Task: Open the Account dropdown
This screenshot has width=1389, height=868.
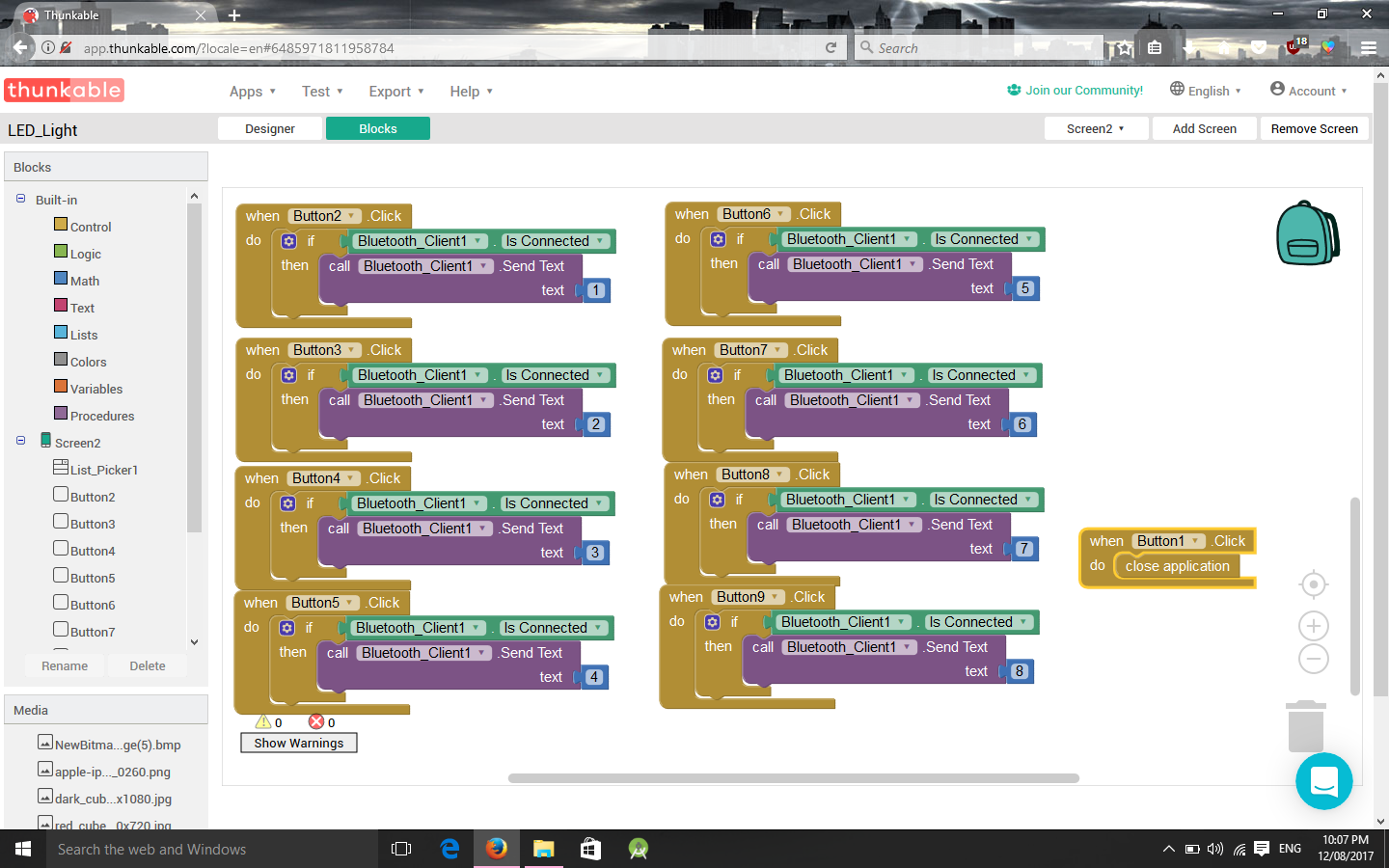Action: pyautogui.click(x=1309, y=90)
